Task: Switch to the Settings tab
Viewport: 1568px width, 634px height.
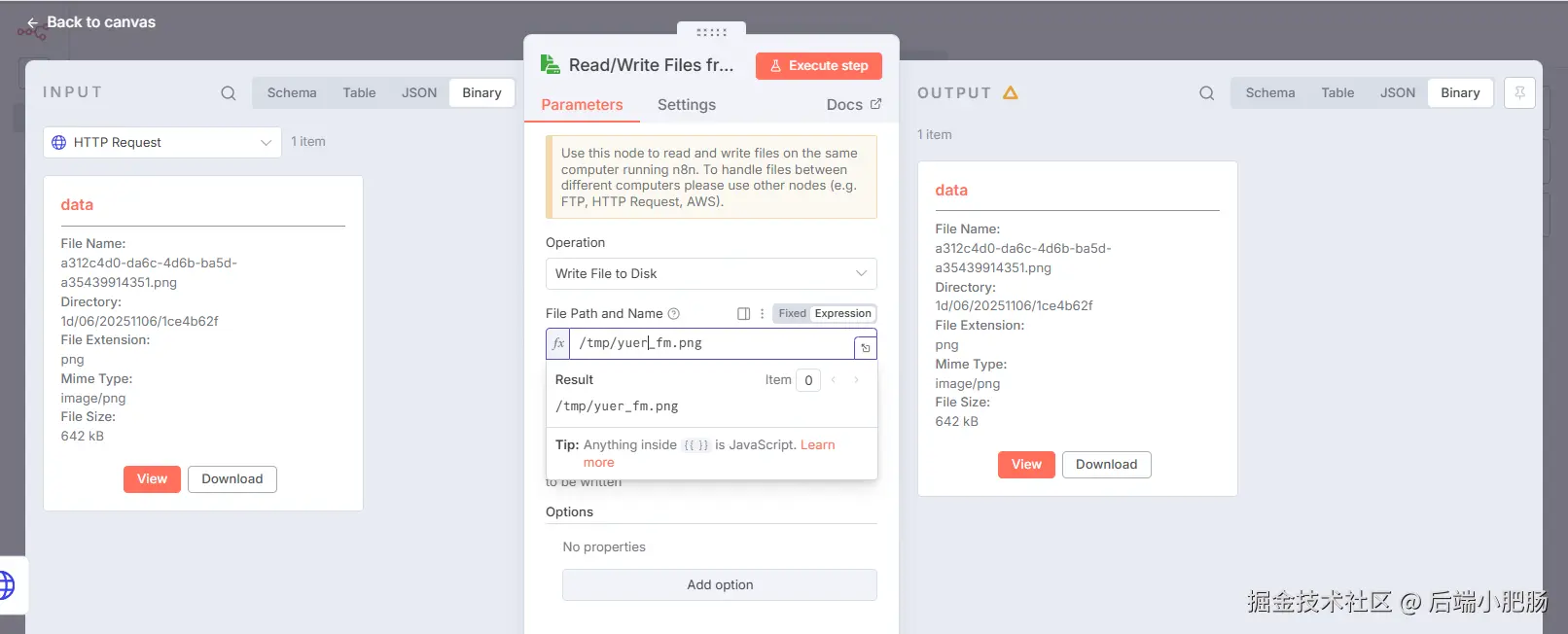Action: coord(686,105)
